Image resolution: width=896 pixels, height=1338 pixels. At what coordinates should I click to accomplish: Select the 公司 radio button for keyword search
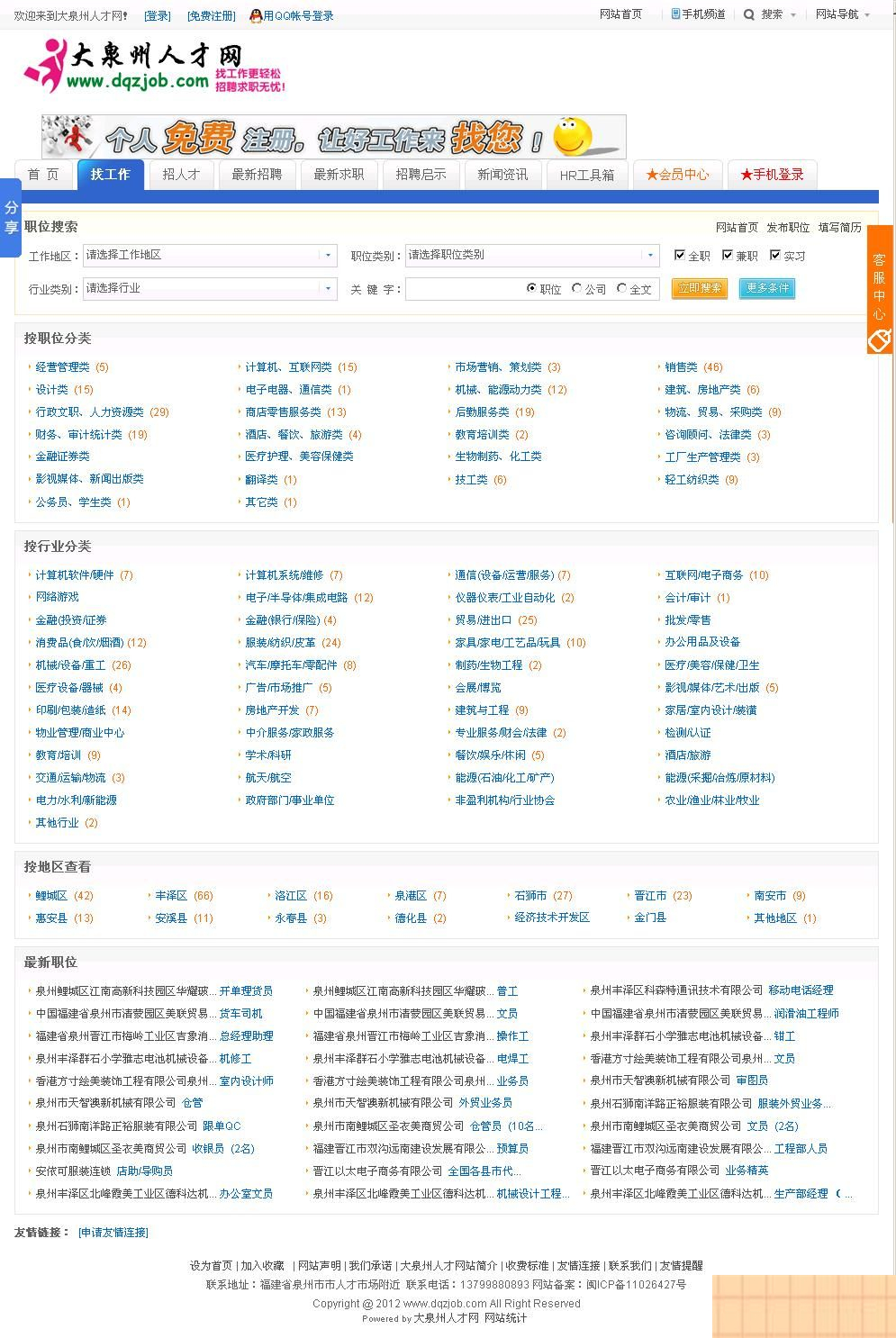tap(575, 288)
